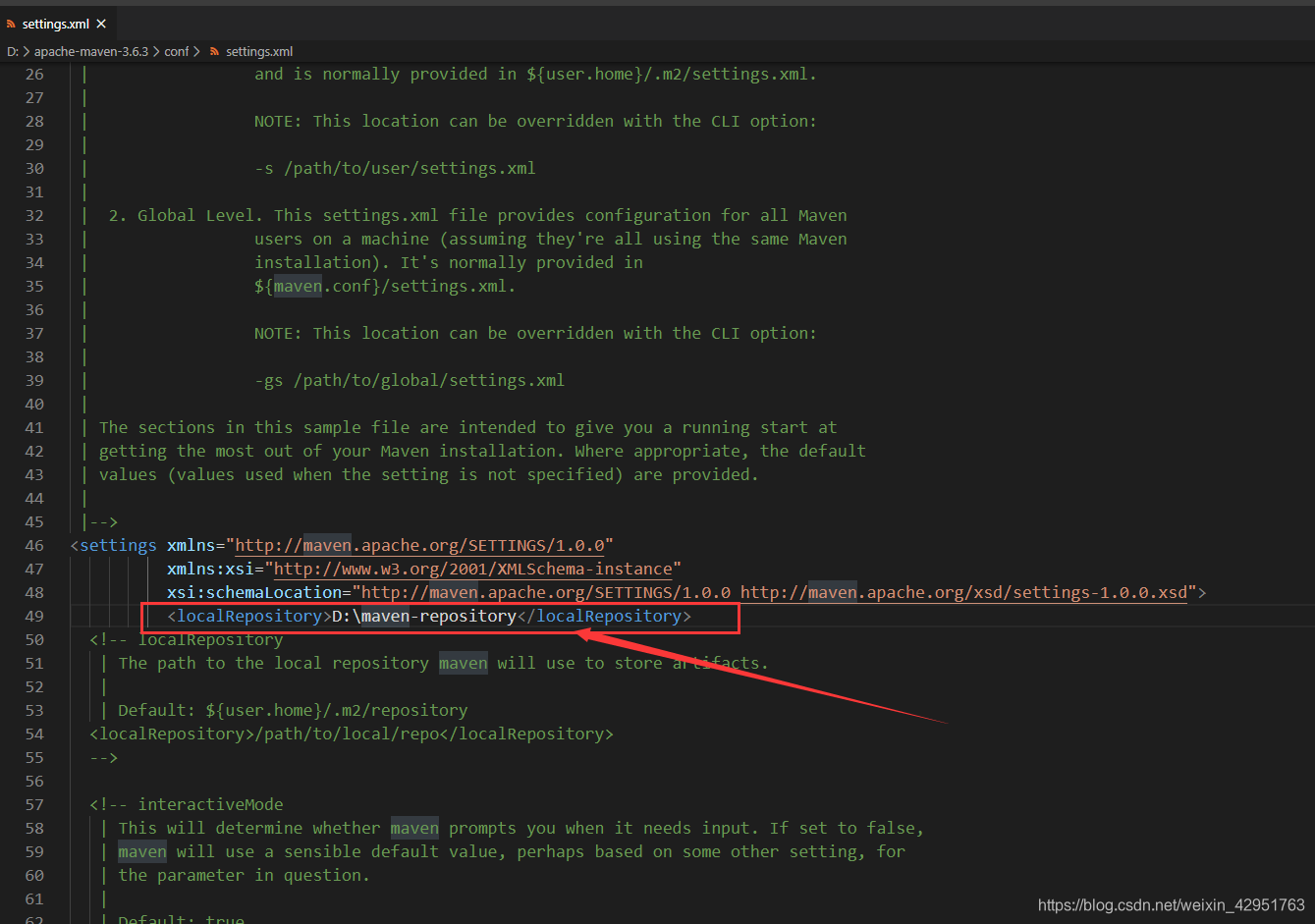Click the '<!-- localRepository' comment on line 50
This screenshot has width=1315, height=924.
[187, 639]
